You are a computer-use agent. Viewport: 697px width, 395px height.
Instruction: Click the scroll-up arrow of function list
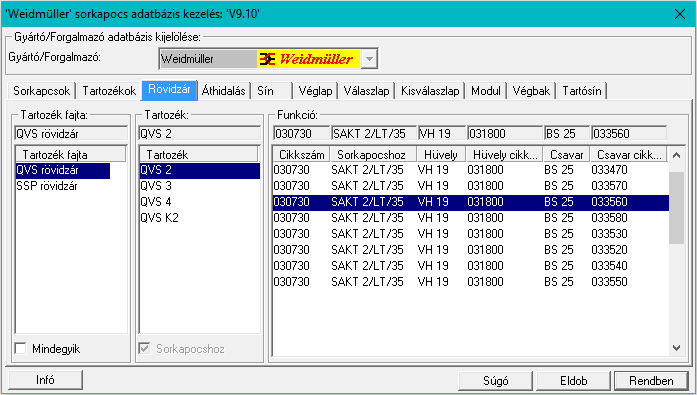point(677,155)
